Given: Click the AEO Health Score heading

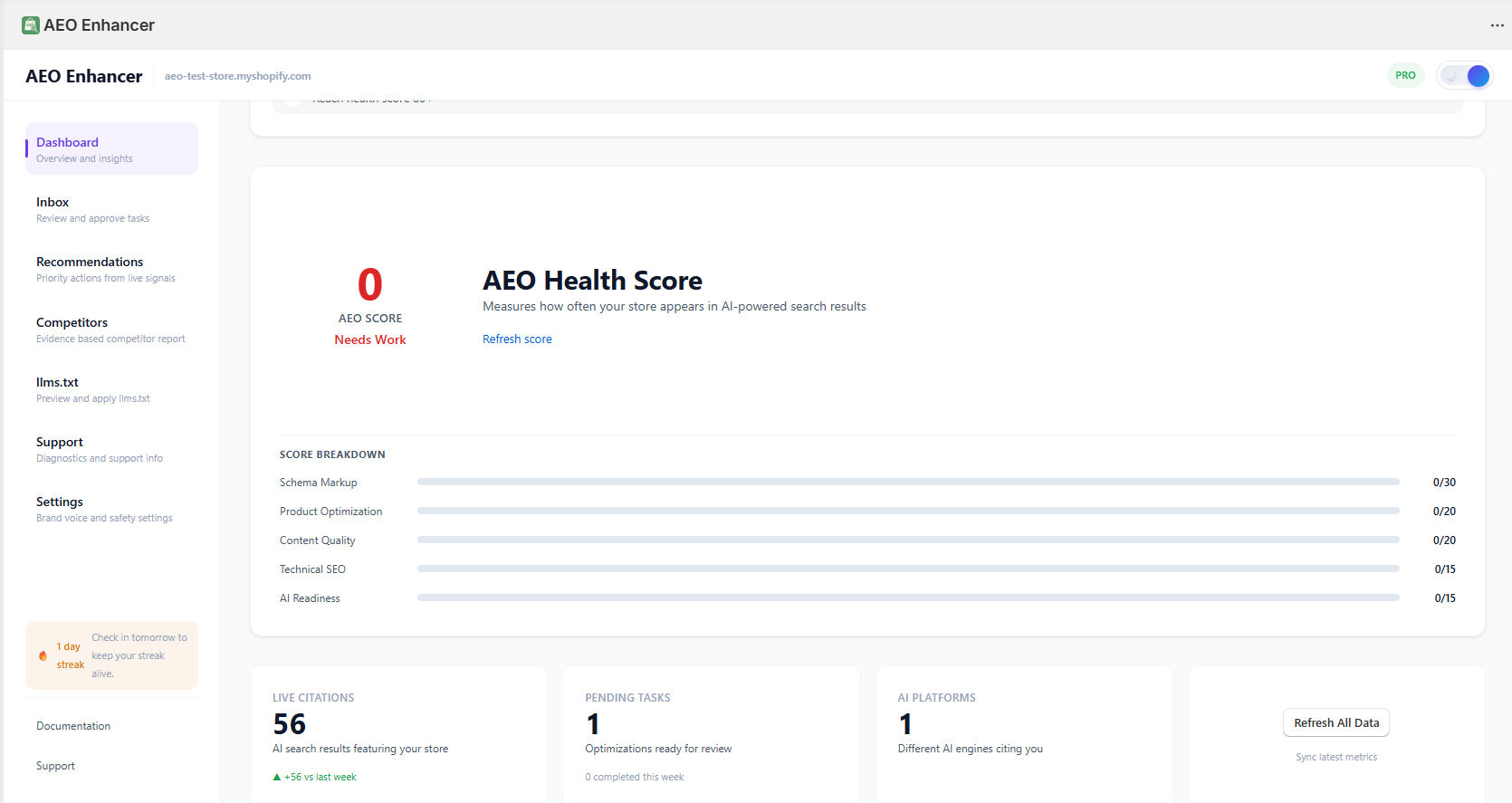Looking at the screenshot, I should tap(592, 281).
